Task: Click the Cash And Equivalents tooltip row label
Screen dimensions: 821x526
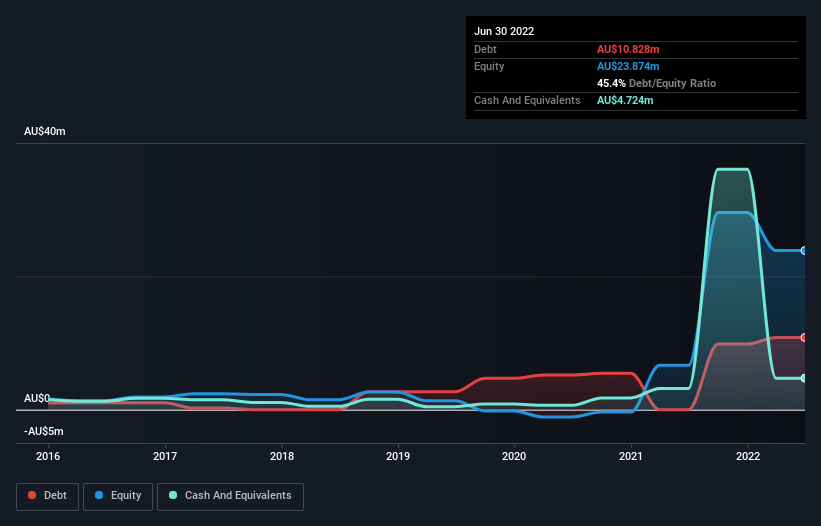Action: tap(527, 100)
